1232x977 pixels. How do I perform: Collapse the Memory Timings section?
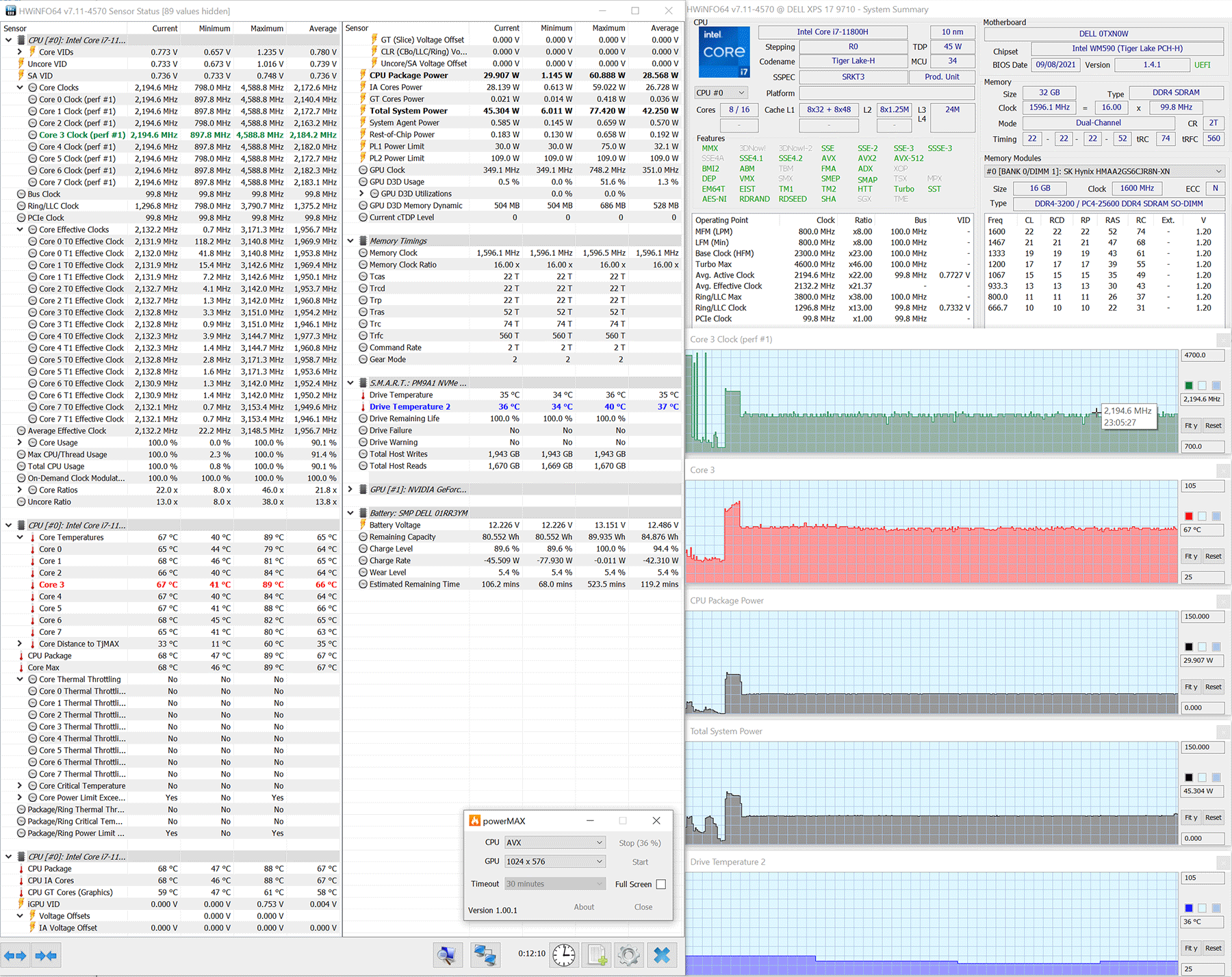pos(350,241)
